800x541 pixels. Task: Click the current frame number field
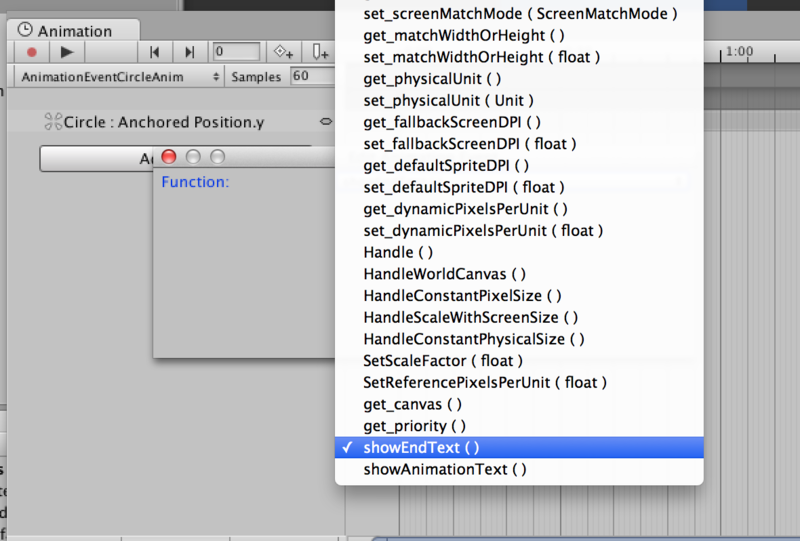236,52
